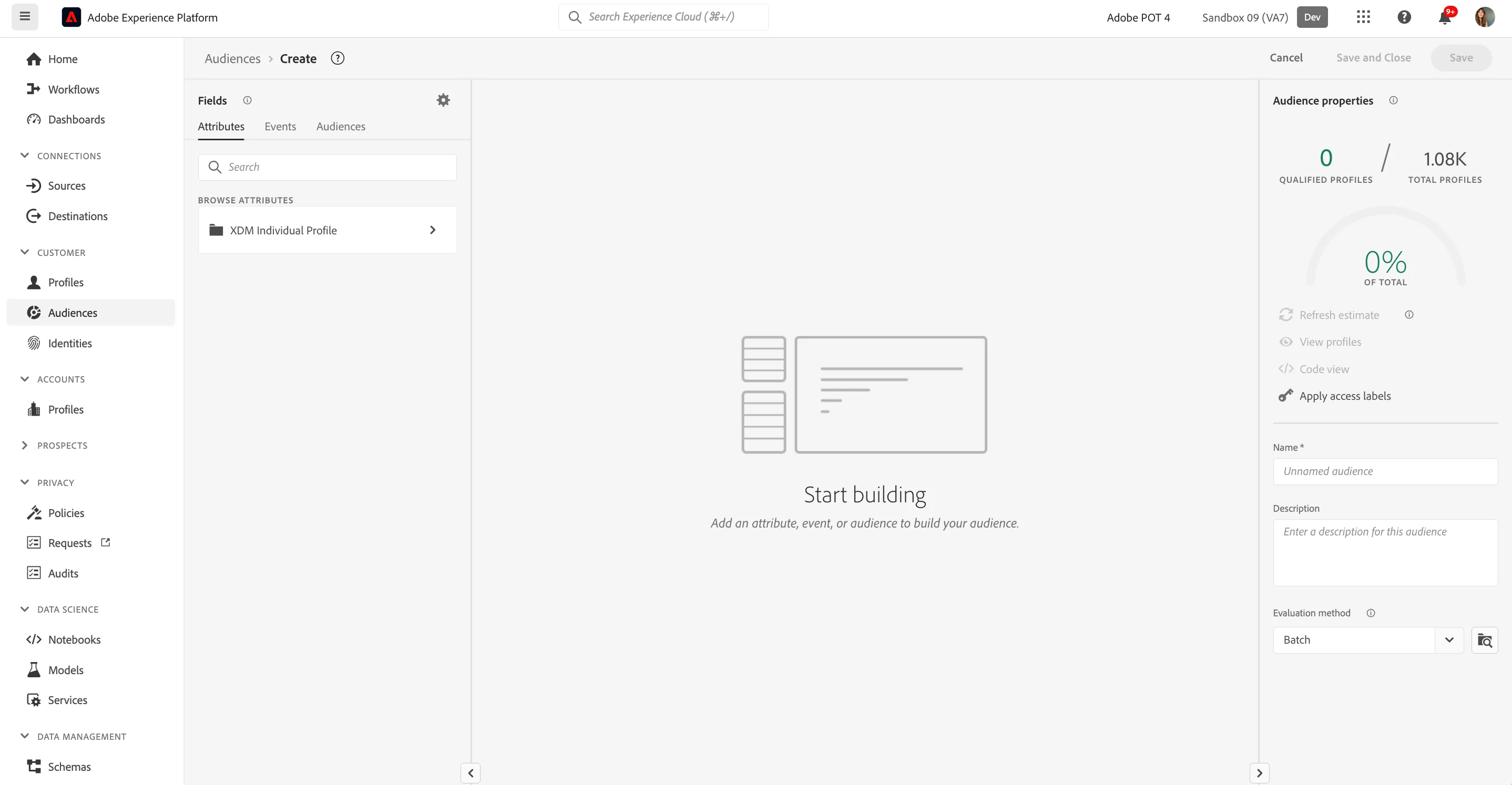The height and width of the screenshot is (785, 1512).
Task: Open Policies in sidebar
Action: (90, 513)
